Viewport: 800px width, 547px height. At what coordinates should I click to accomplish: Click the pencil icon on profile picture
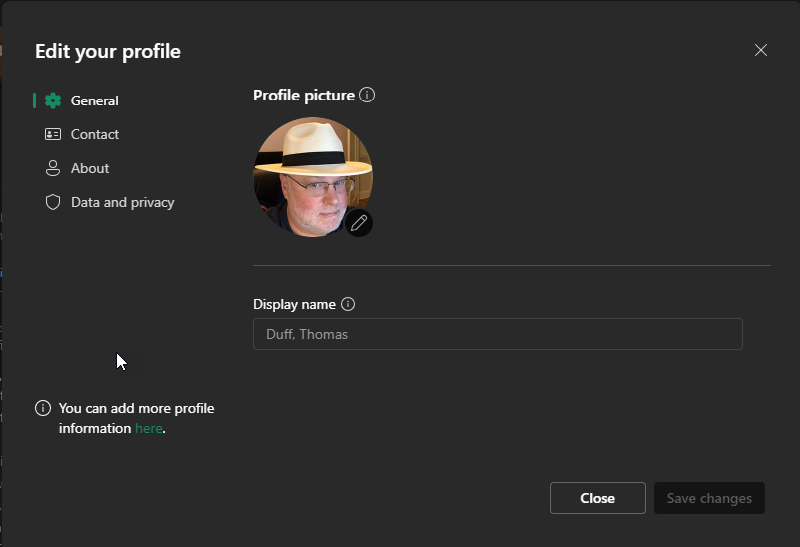pos(359,223)
